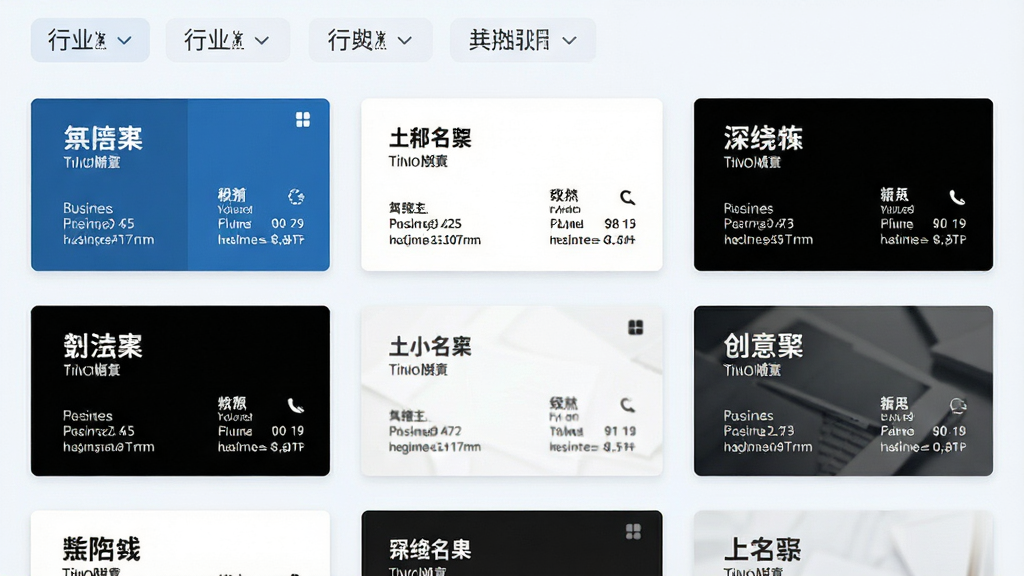The image size is (1024, 576).
Task: Open the gray laptop-background 创意 card
Action: pyautogui.click(x=843, y=391)
